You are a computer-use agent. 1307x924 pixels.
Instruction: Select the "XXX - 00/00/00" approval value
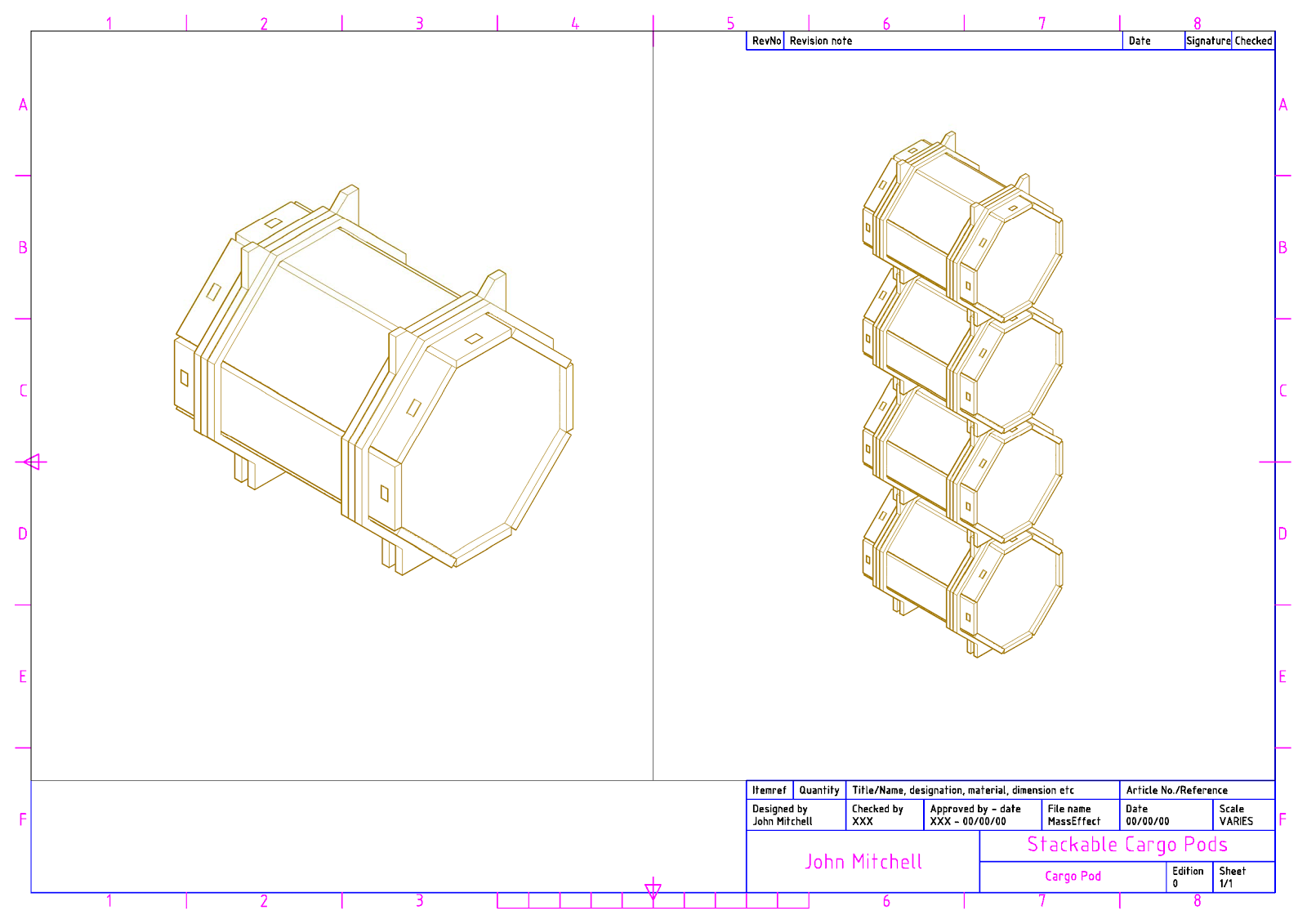tap(968, 821)
